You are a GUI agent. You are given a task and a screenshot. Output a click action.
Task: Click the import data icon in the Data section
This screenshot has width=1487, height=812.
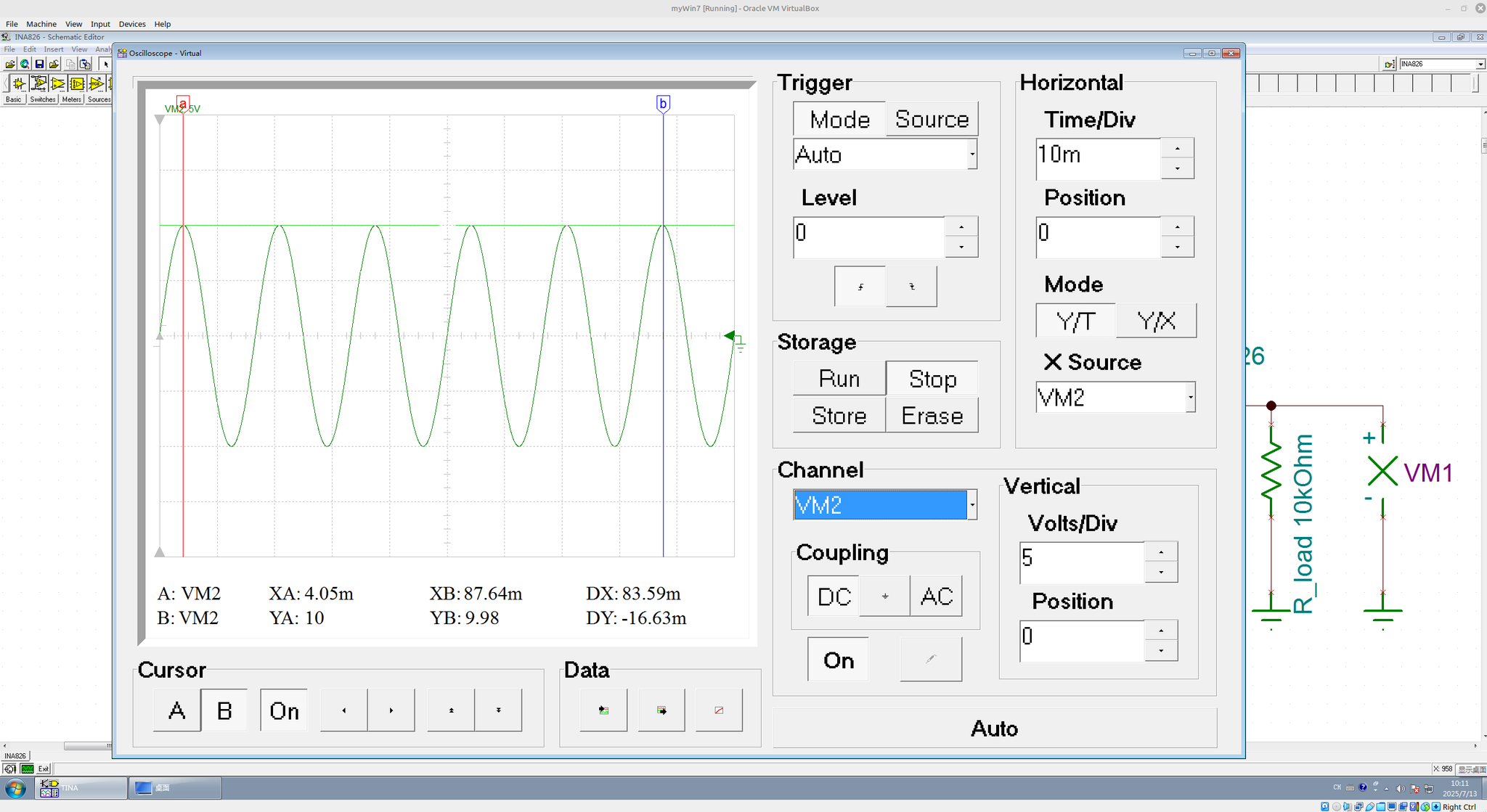tap(603, 710)
